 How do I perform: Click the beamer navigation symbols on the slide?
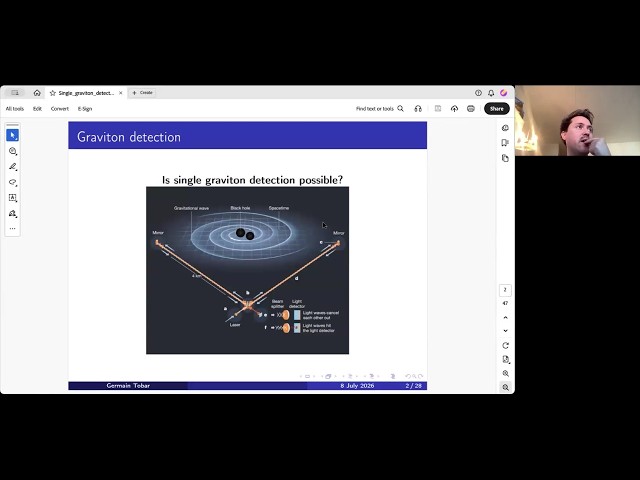362,376
